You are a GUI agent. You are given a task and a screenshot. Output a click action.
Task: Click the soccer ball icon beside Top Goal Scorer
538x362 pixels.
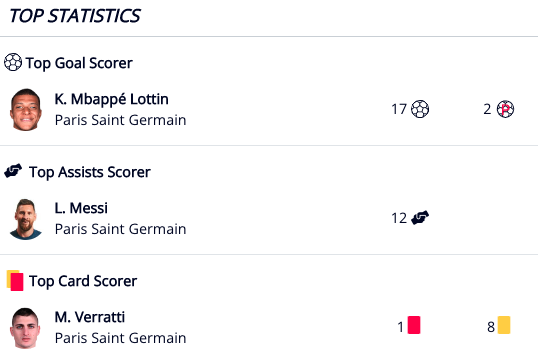pos(13,62)
